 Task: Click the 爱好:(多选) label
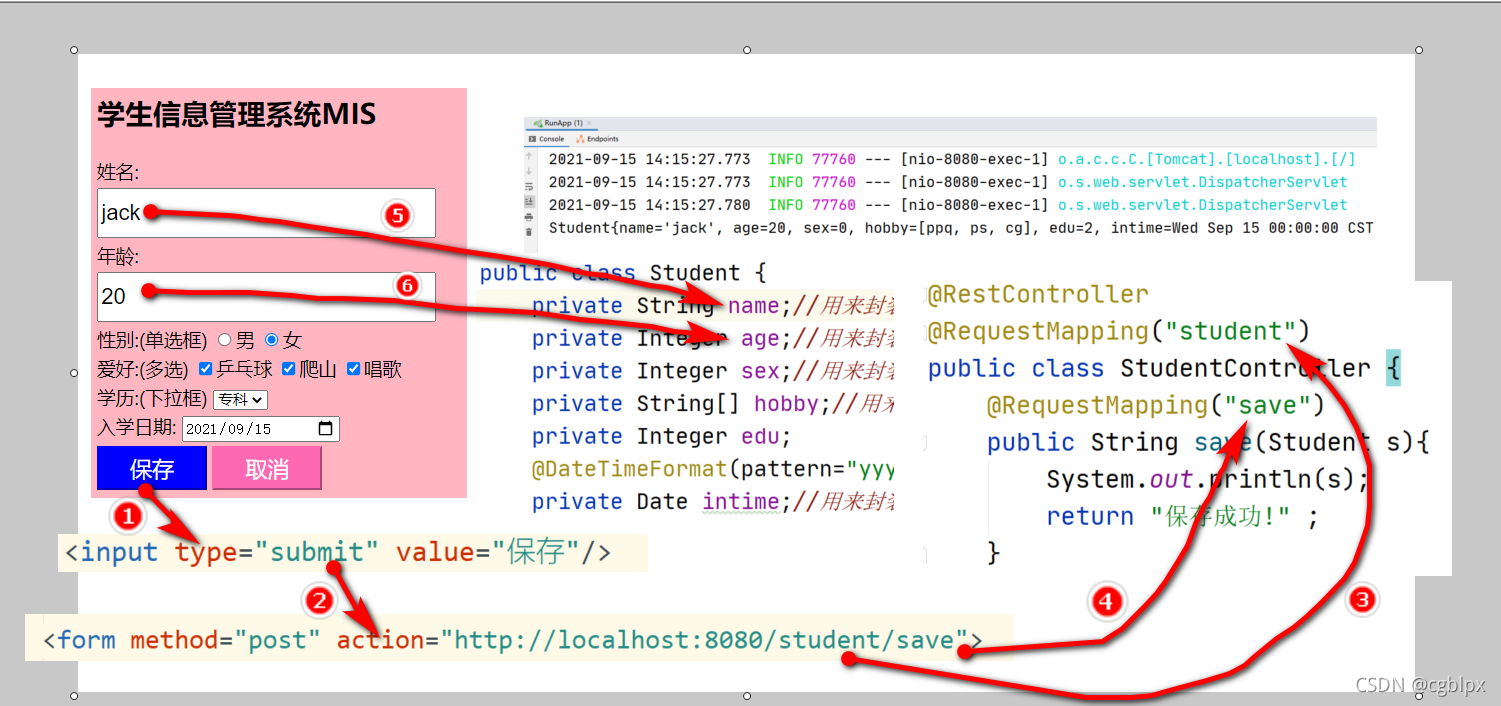tap(143, 369)
